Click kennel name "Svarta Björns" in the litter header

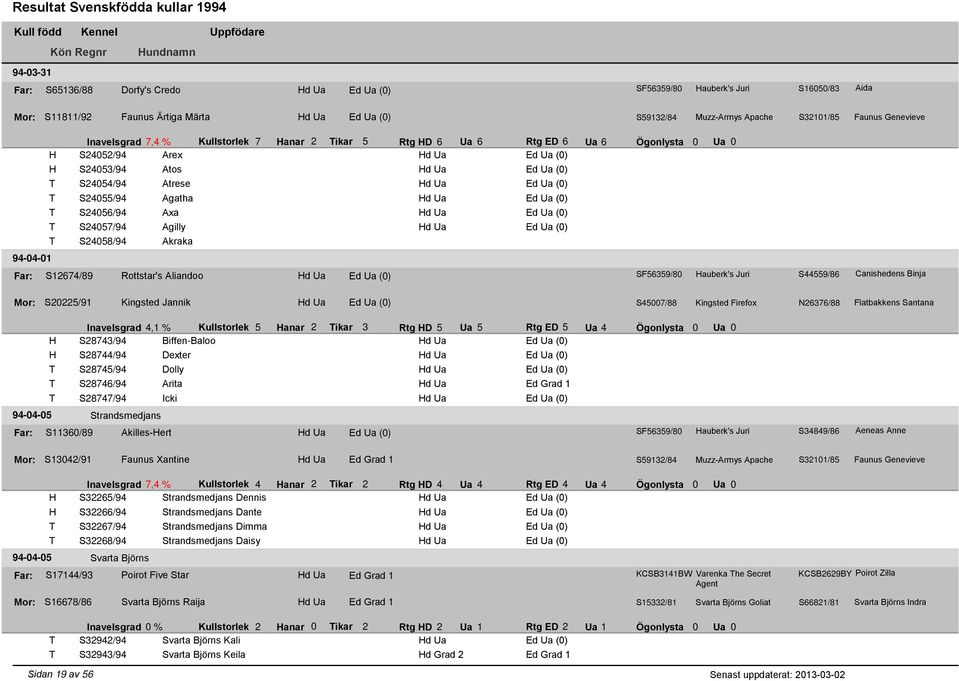[119, 558]
